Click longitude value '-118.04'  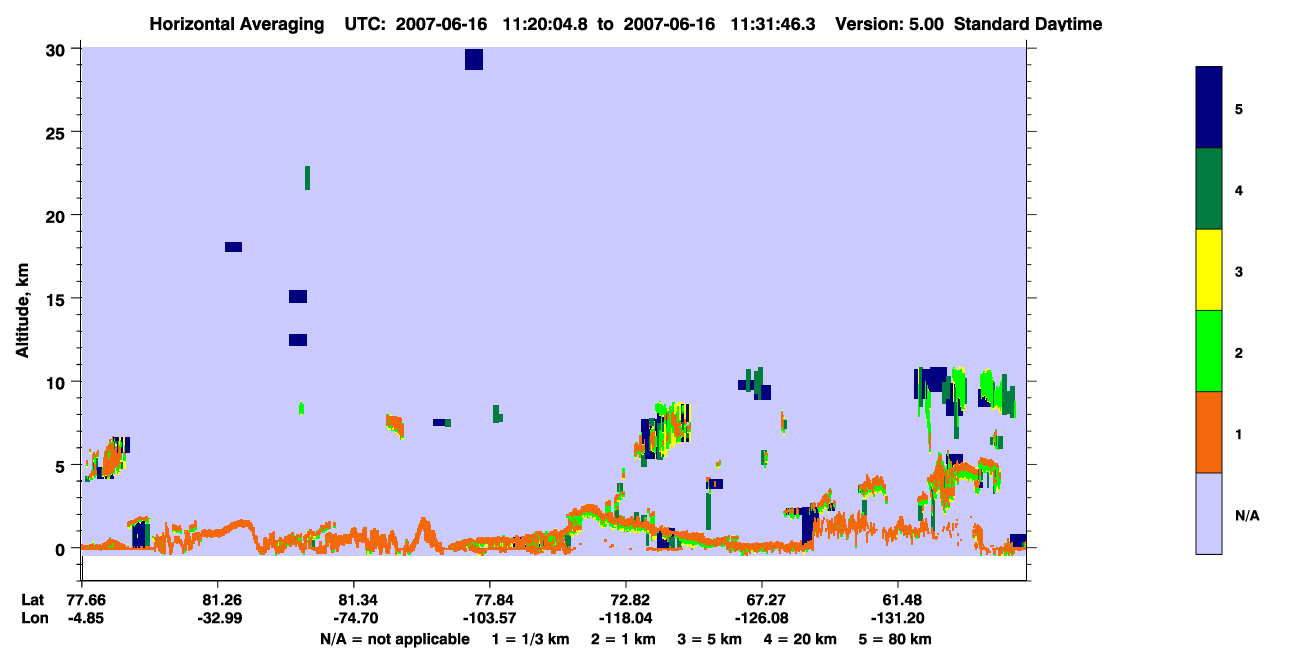pyautogui.click(x=625, y=618)
